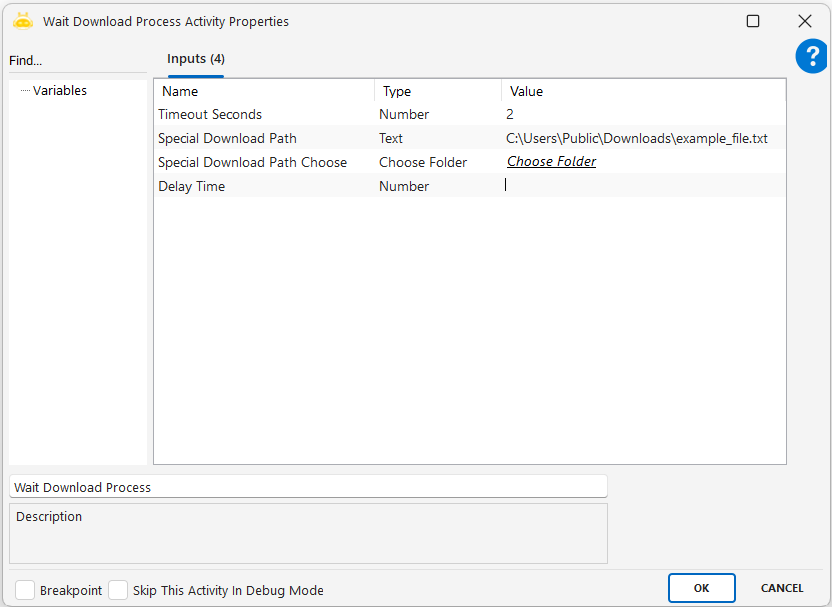Close the activity properties dialog
This screenshot has width=832, height=607.
tap(804, 21)
